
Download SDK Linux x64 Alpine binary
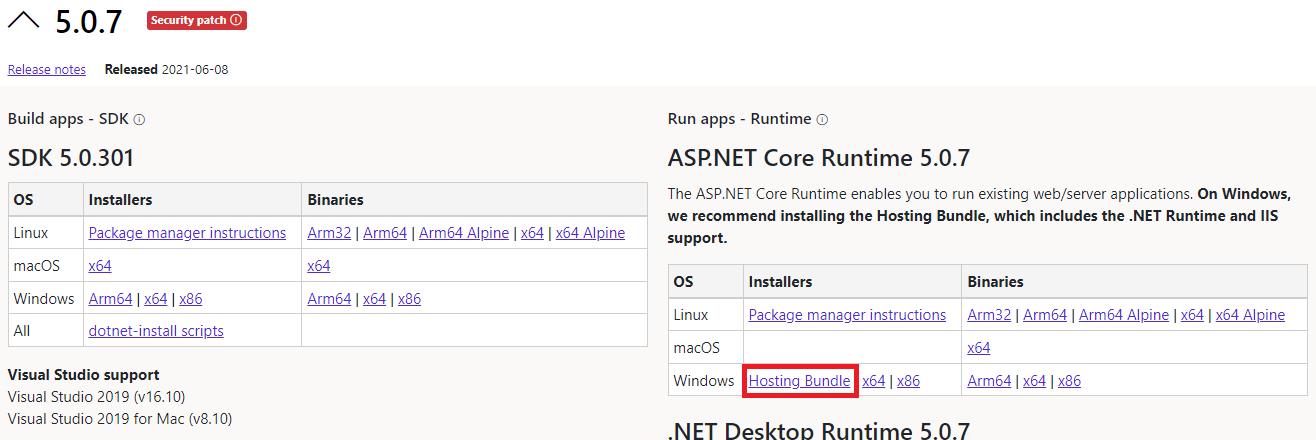pos(590,233)
